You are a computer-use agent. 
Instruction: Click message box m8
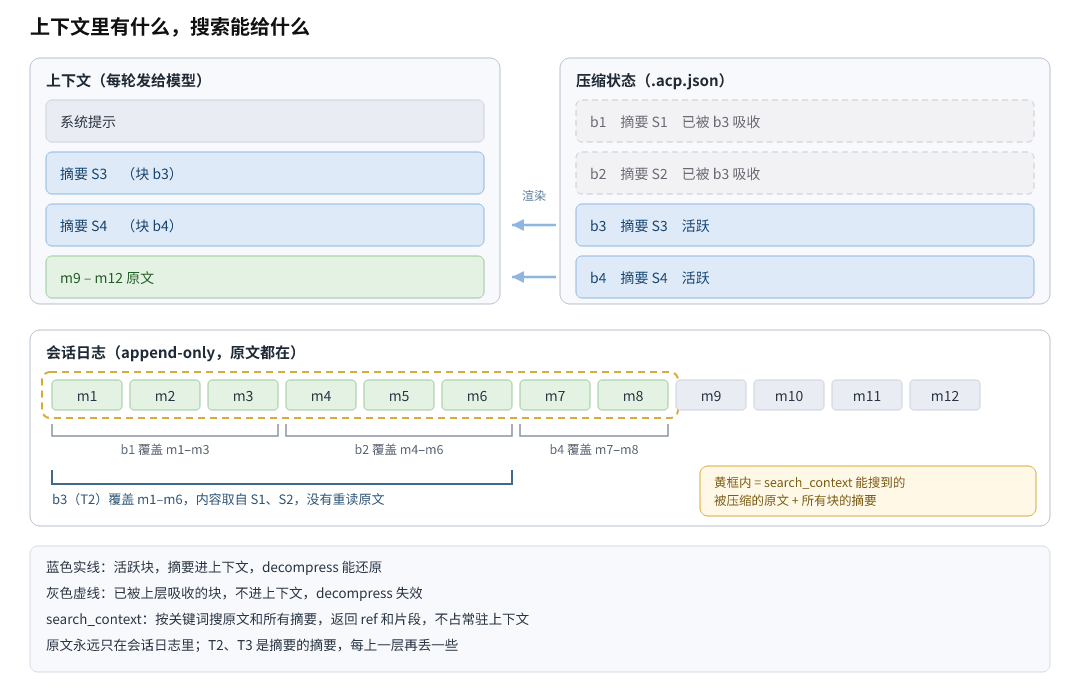pos(633,395)
